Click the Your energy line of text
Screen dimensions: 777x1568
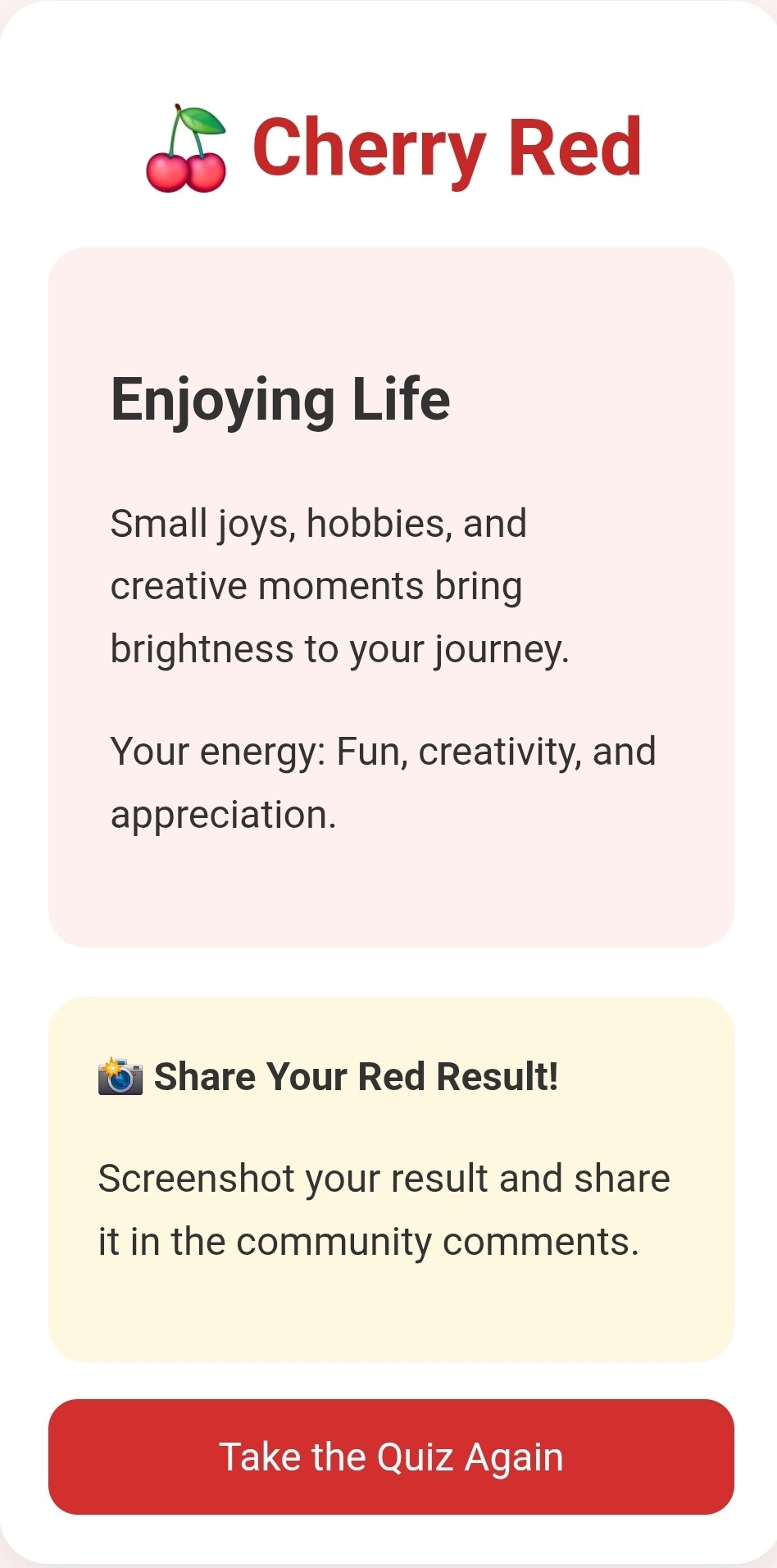coord(383,783)
